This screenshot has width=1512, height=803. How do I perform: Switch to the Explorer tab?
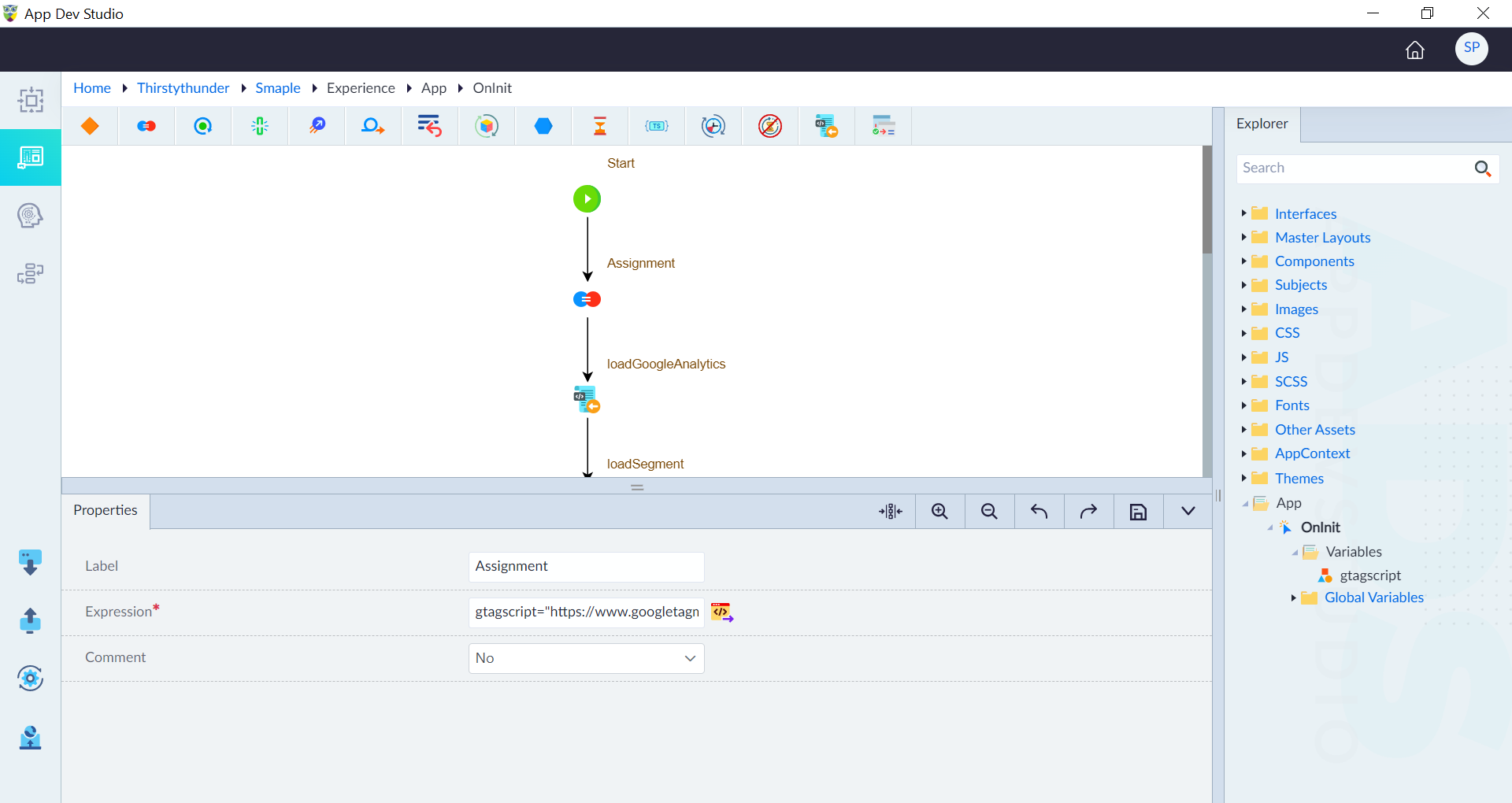1262,124
